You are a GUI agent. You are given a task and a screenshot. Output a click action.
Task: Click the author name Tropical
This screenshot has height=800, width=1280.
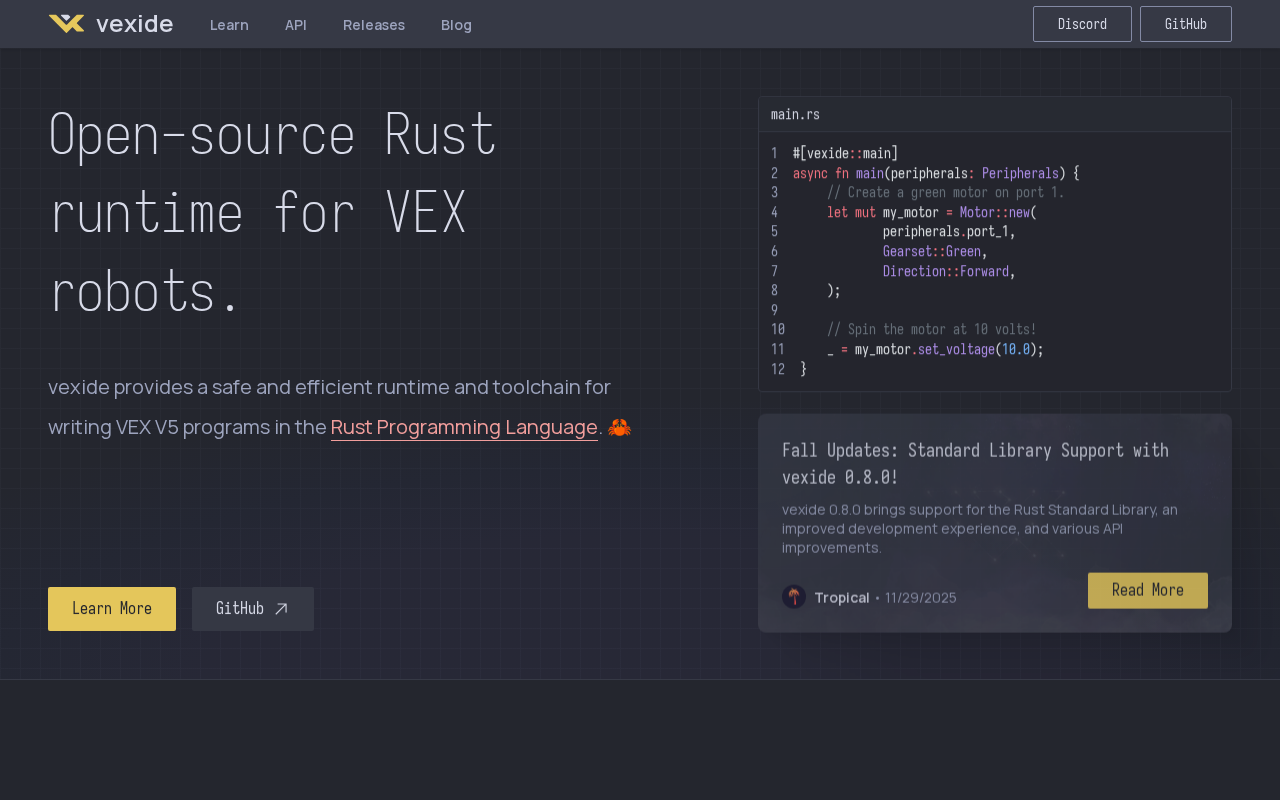click(x=841, y=598)
